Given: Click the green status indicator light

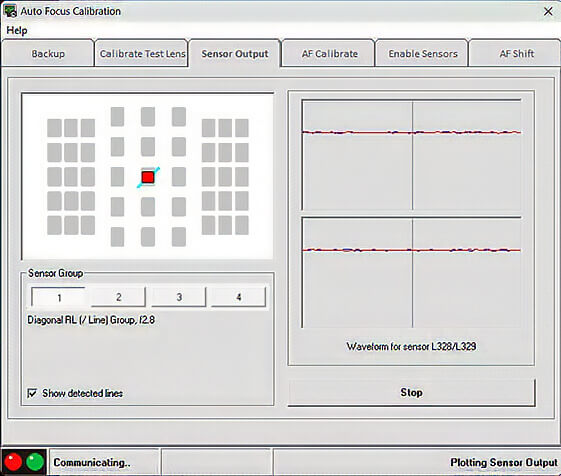Looking at the screenshot, I should coord(35,462).
